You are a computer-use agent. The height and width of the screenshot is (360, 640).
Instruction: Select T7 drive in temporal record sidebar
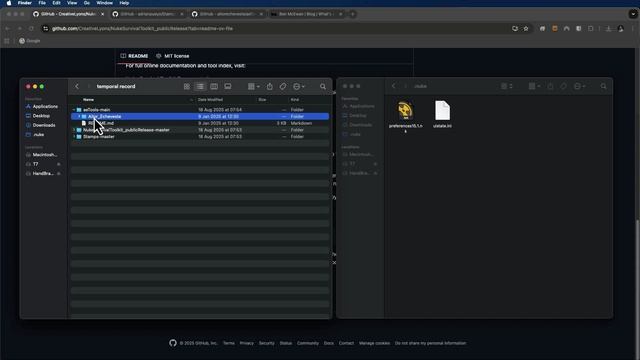click(x=32, y=164)
